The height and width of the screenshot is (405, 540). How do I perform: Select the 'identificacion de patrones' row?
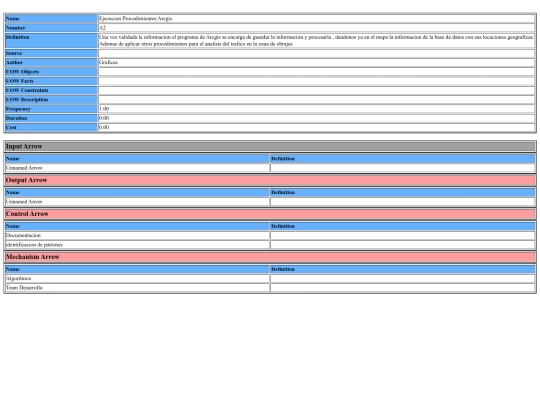[x=137, y=245]
